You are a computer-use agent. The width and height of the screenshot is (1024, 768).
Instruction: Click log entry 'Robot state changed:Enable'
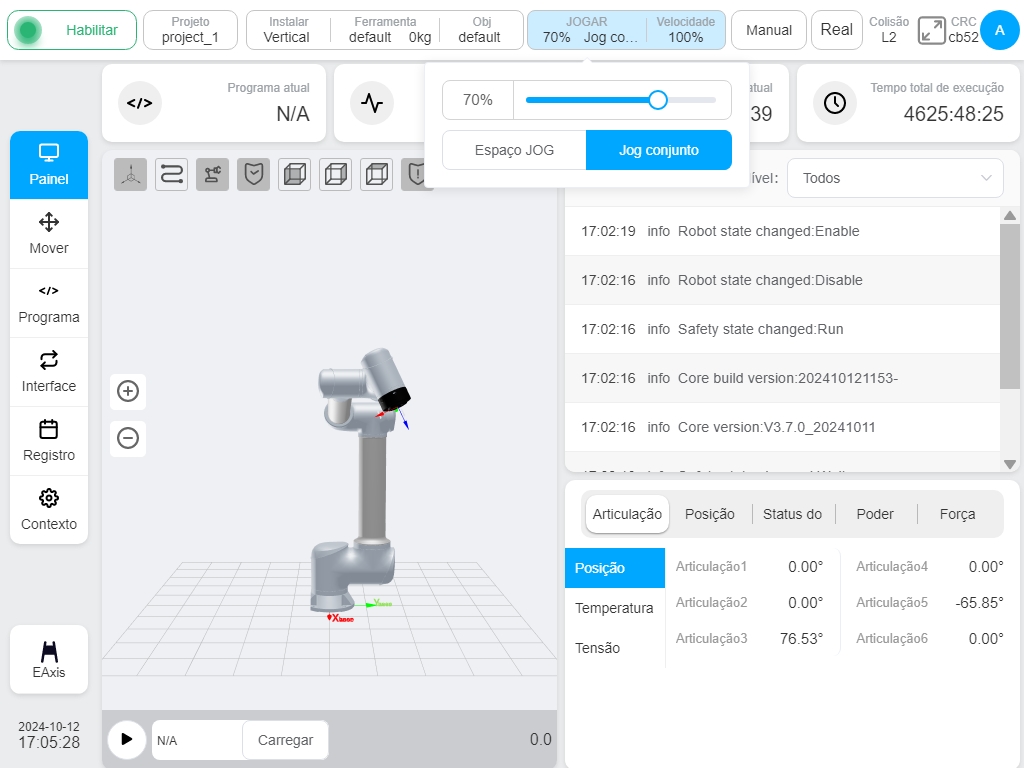pyautogui.click(x=782, y=231)
